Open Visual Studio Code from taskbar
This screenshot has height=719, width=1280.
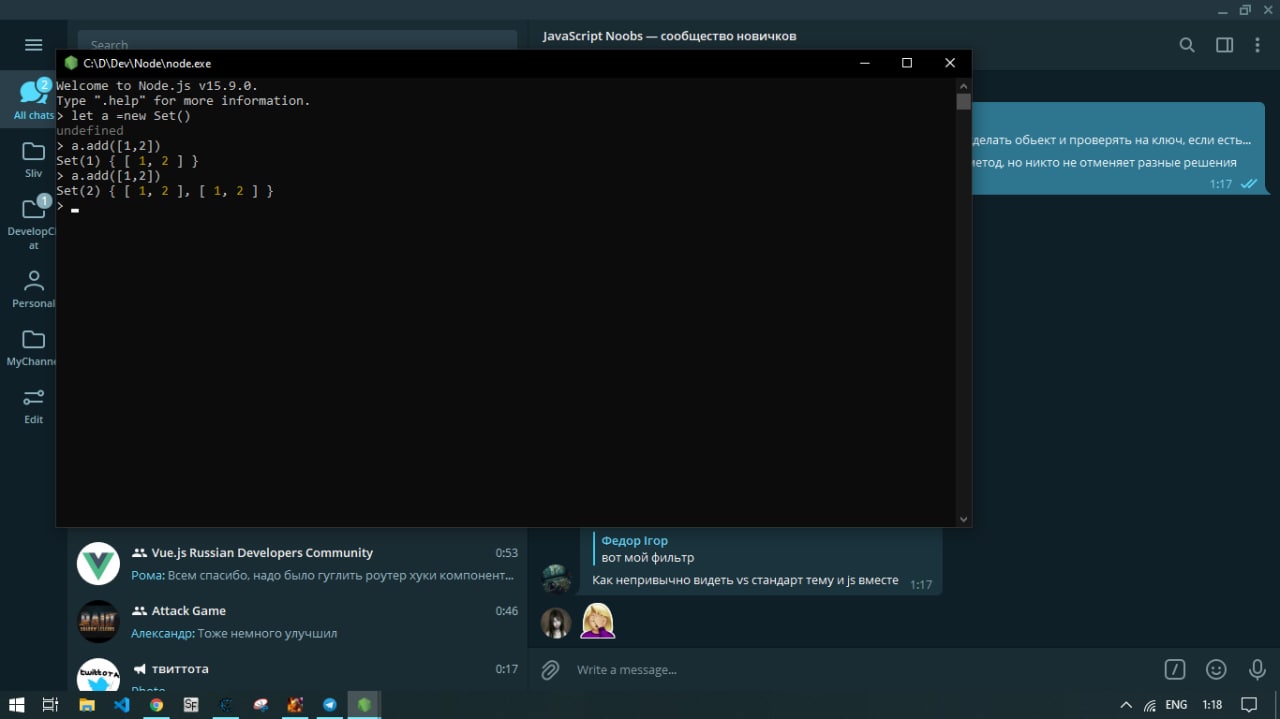tap(122, 704)
